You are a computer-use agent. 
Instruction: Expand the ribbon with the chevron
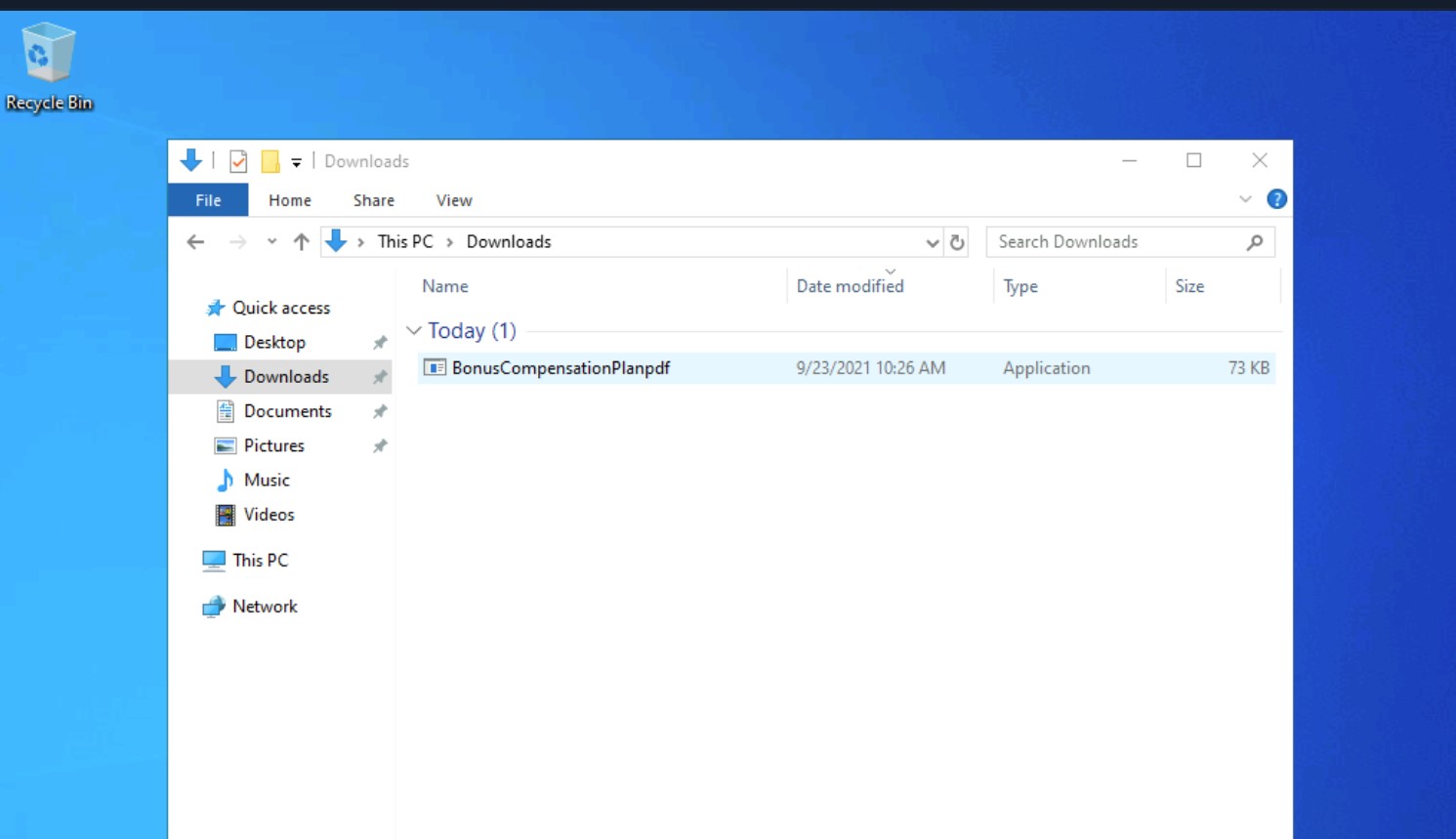(1245, 199)
